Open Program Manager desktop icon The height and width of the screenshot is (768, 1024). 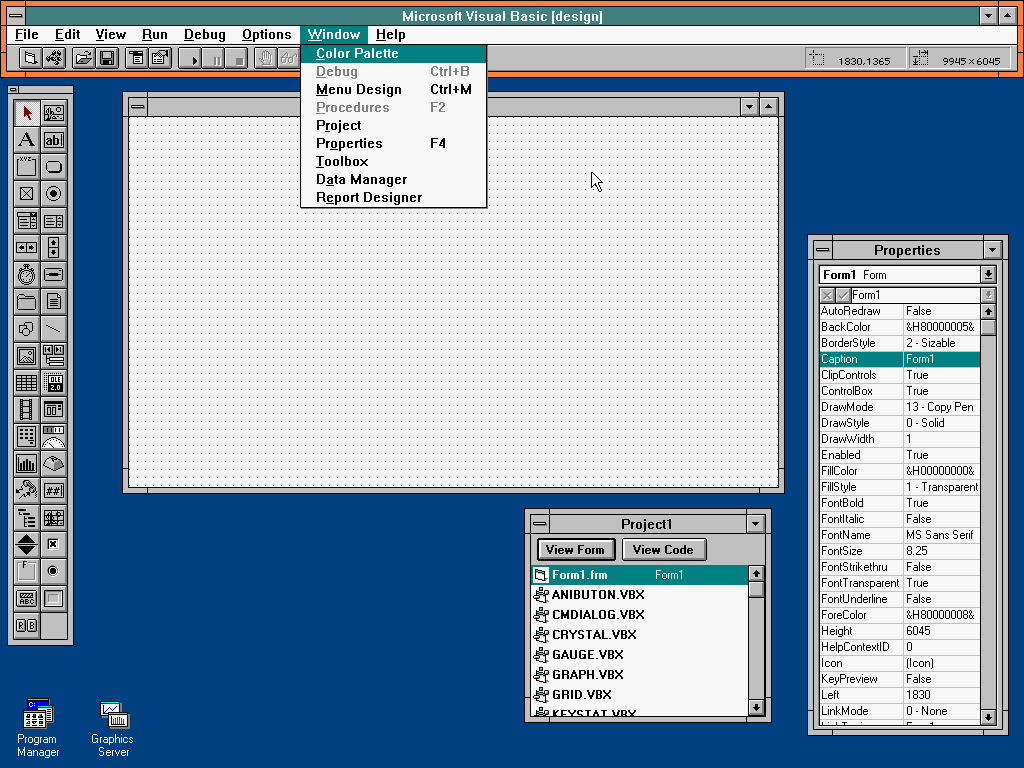point(38,728)
